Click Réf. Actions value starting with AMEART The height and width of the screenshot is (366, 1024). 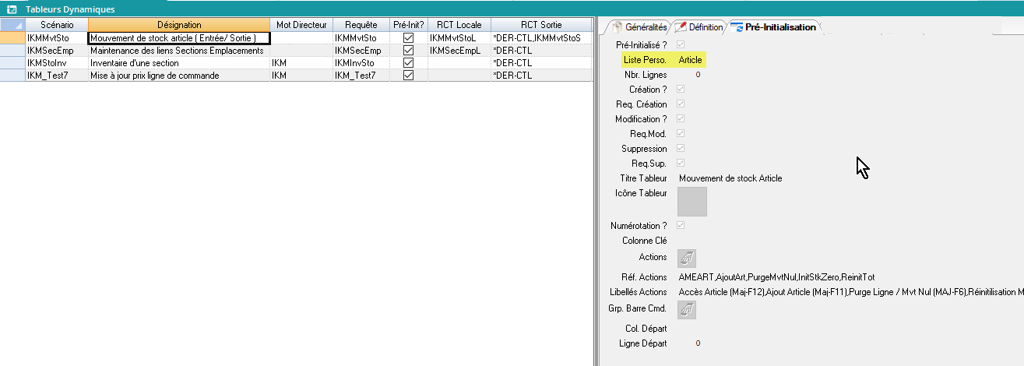[776, 277]
